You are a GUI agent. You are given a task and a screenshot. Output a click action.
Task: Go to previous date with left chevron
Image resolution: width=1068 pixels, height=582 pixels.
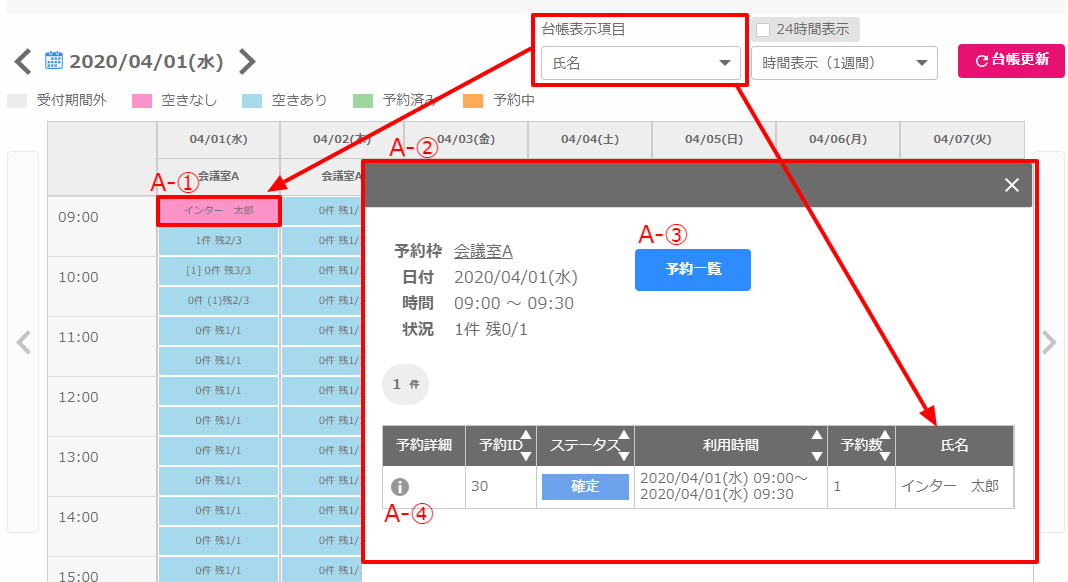point(23,62)
